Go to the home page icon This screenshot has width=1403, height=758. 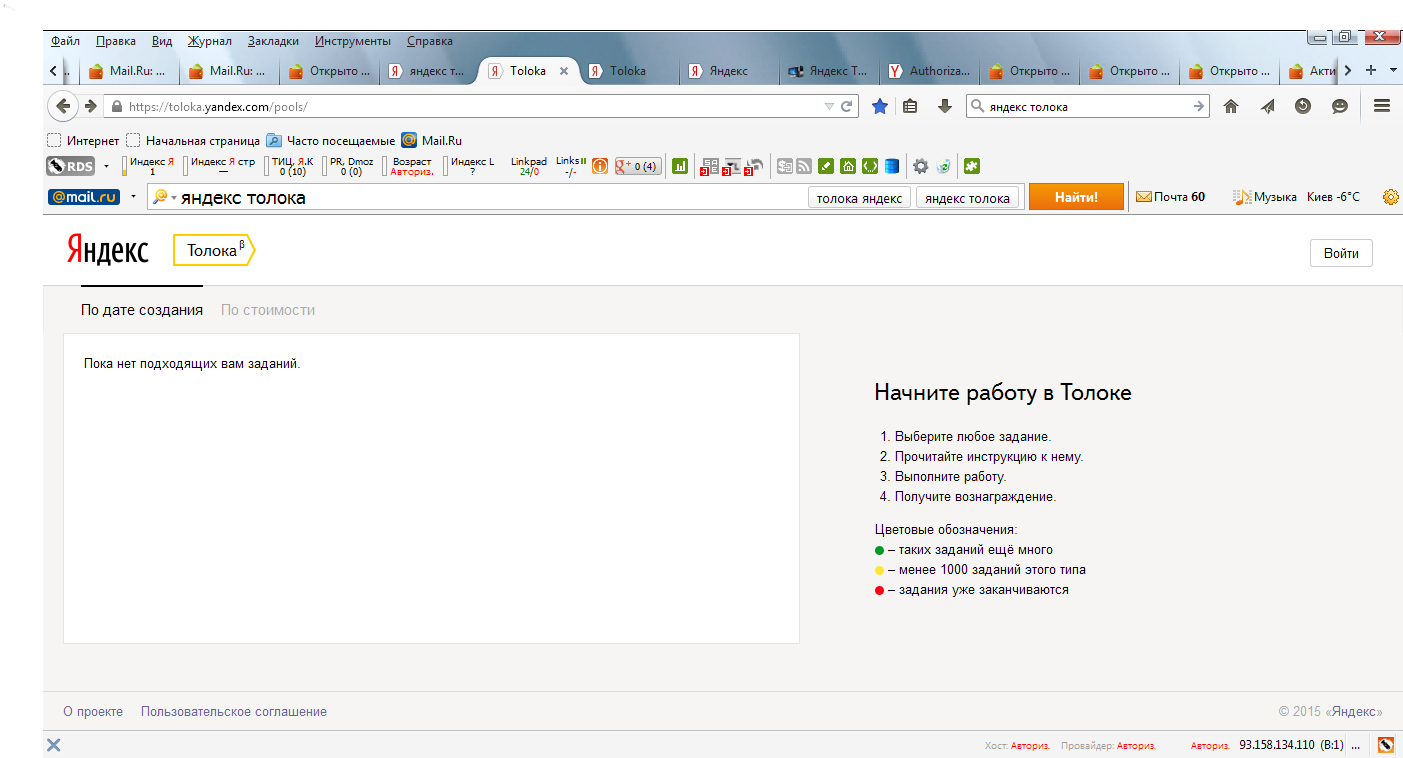point(1231,106)
